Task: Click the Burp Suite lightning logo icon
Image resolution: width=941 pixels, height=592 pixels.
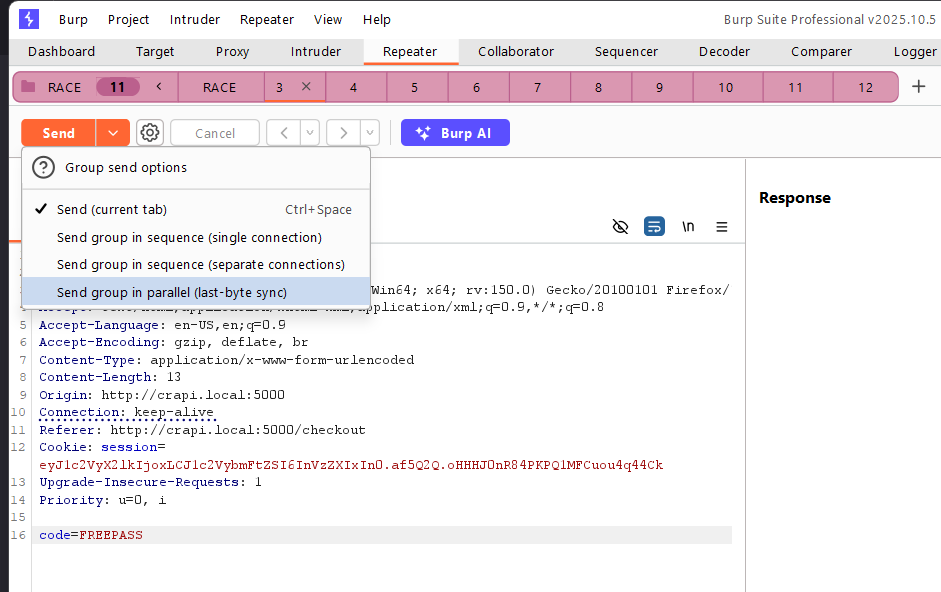Action: [x=29, y=19]
